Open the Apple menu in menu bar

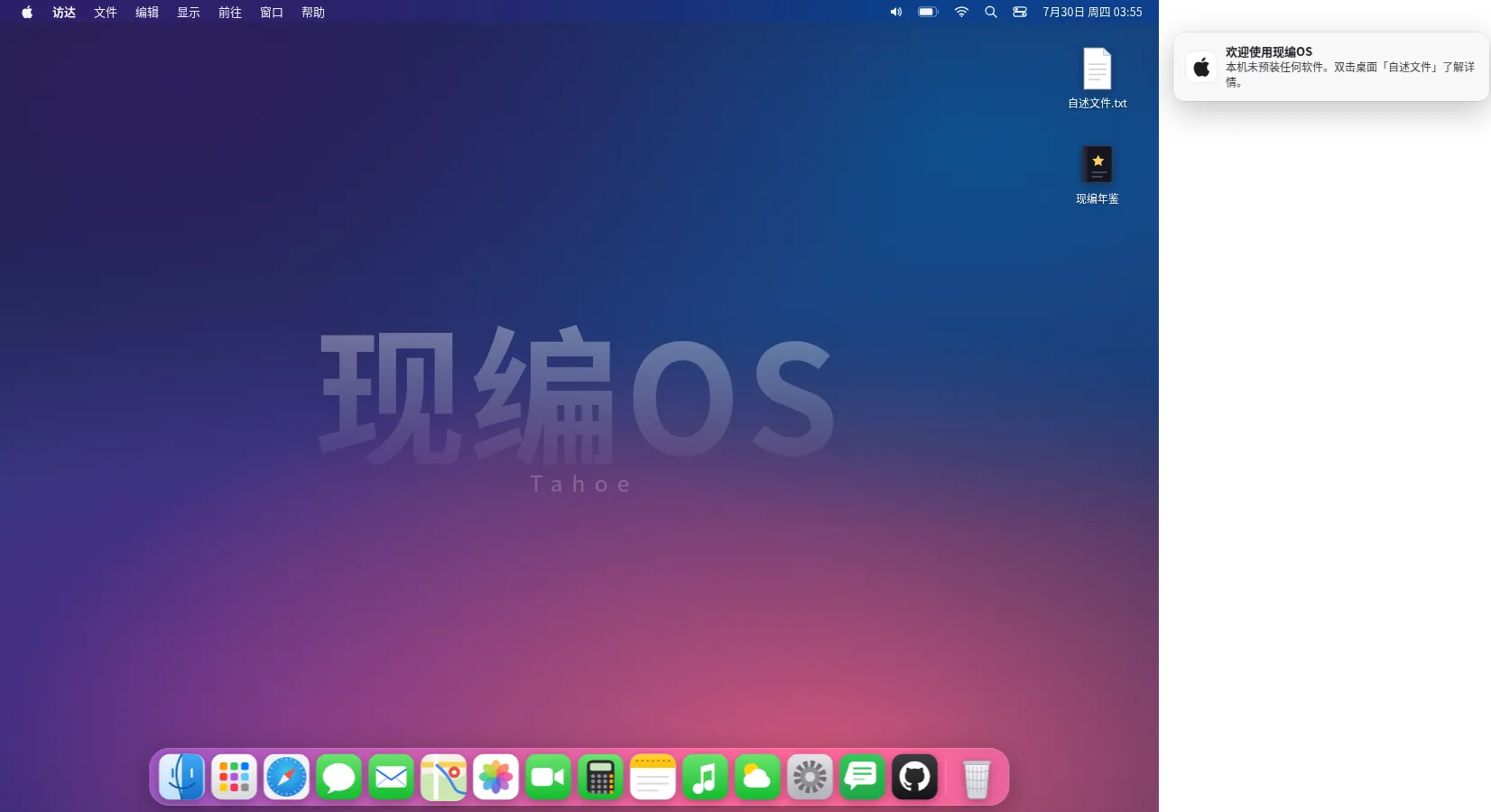click(27, 12)
